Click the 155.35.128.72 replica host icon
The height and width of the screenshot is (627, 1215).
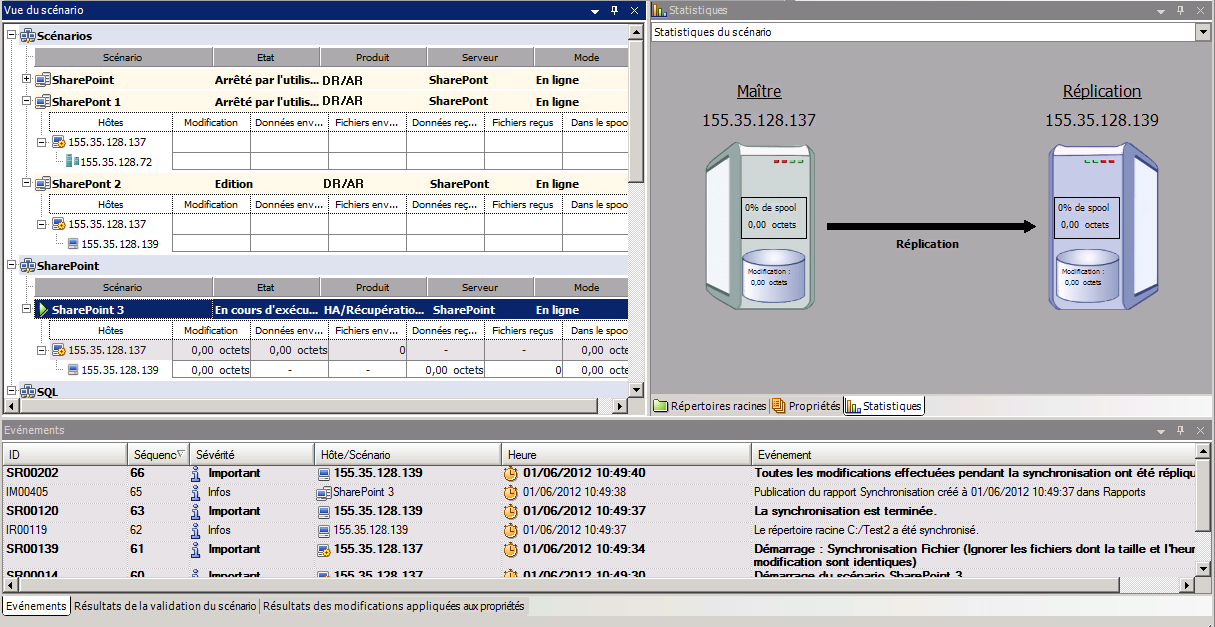coord(72,161)
